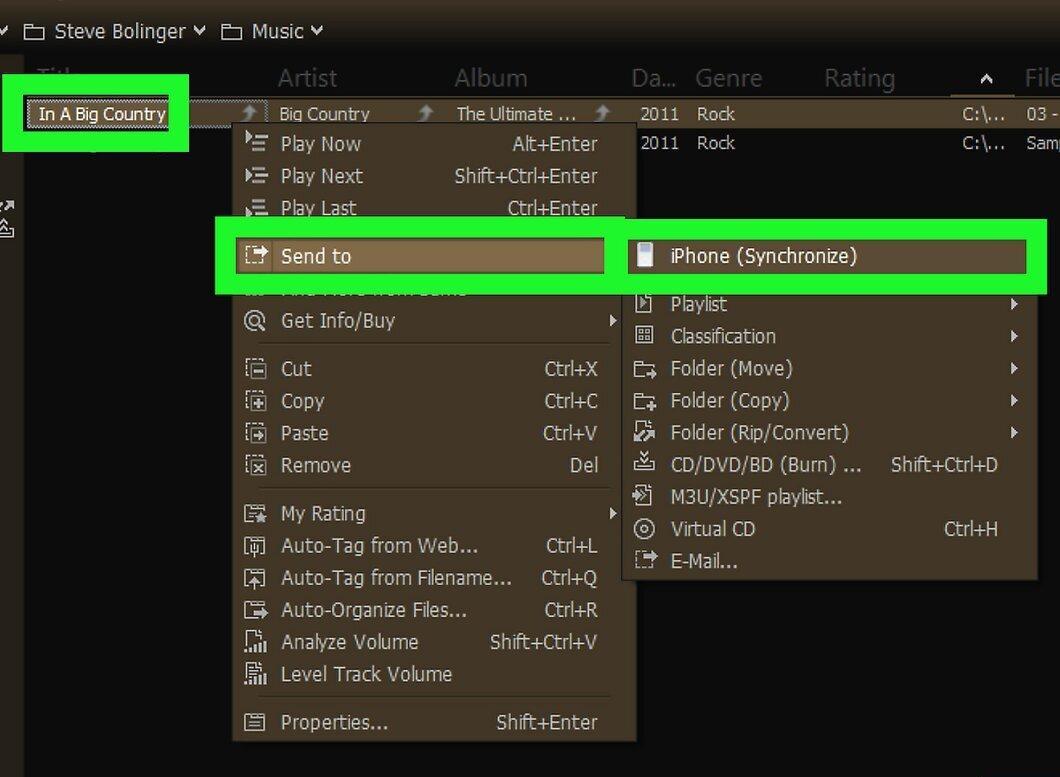
Task: Click the Da... date column header
Action: 653,78
